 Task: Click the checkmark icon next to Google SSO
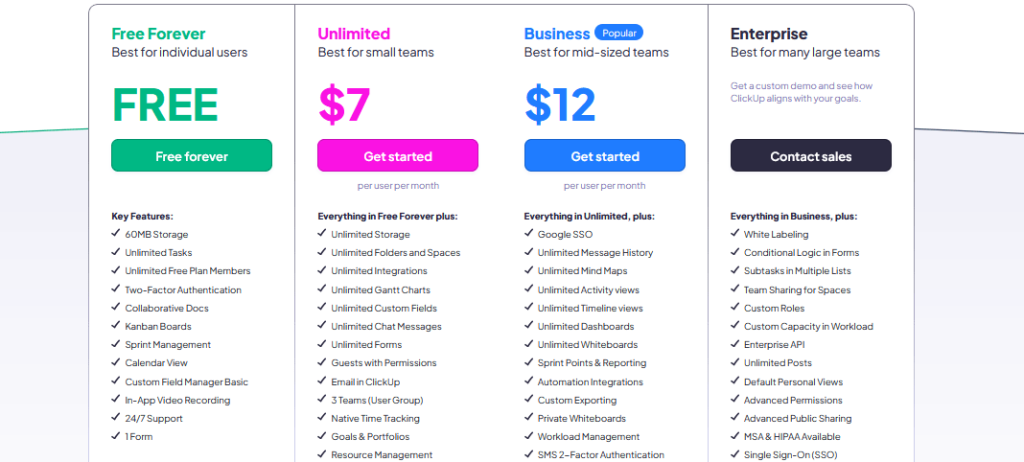(528, 234)
